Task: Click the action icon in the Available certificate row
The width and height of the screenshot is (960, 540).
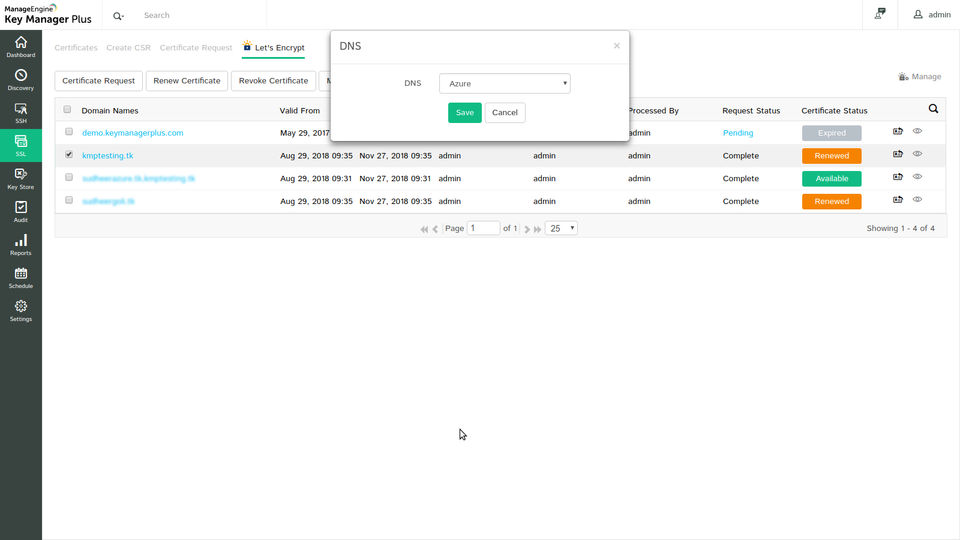Action: coord(898,176)
